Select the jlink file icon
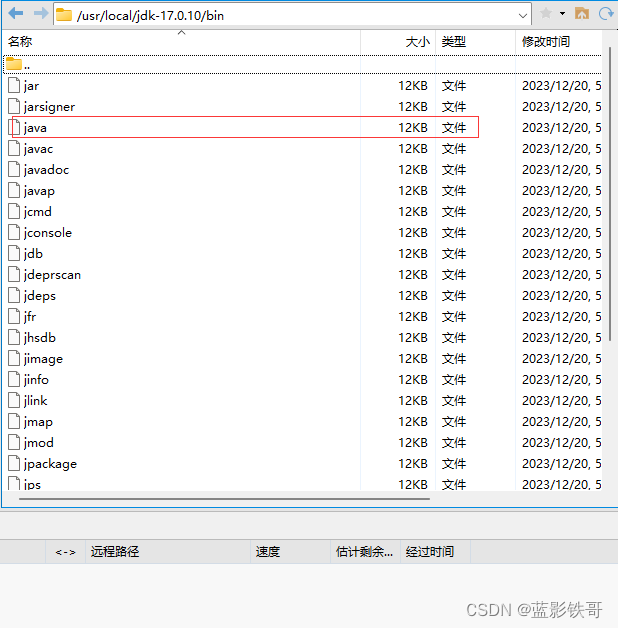618x628 pixels. (14, 400)
